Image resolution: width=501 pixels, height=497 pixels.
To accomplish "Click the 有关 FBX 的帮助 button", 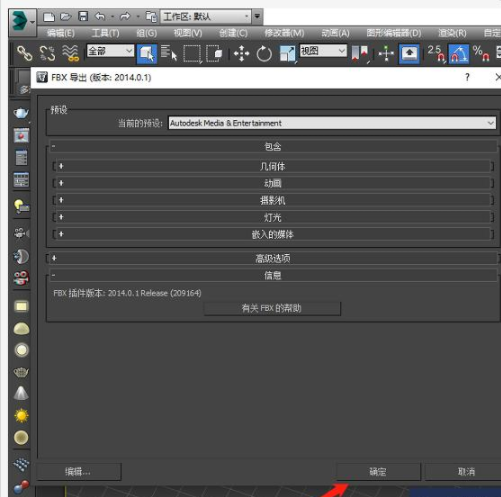I will pos(272,308).
